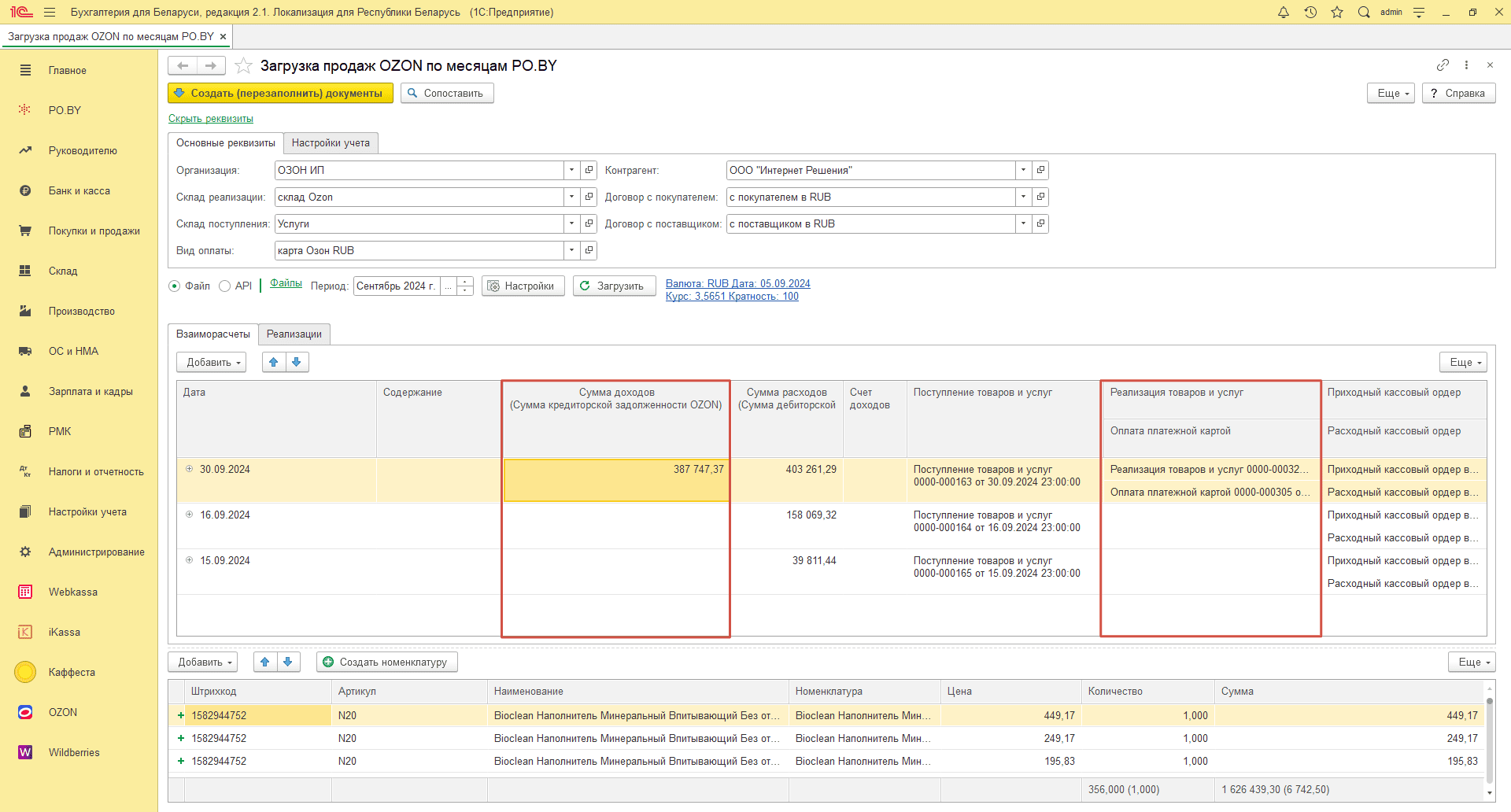The height and width of the screenshot is (812, 1511).
Task: Open favorites star in title bar
Action: pos(1337,12)
